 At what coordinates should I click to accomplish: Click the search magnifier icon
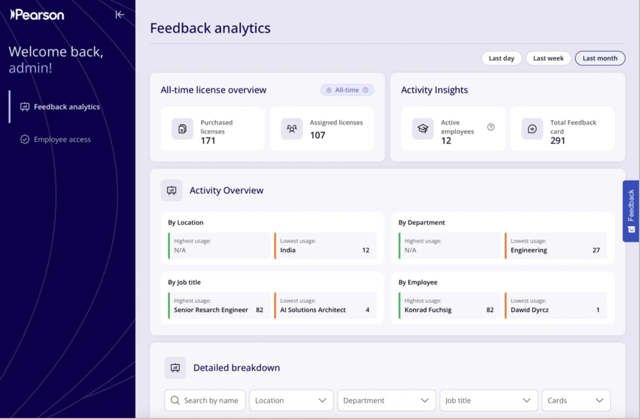point(175,400)
